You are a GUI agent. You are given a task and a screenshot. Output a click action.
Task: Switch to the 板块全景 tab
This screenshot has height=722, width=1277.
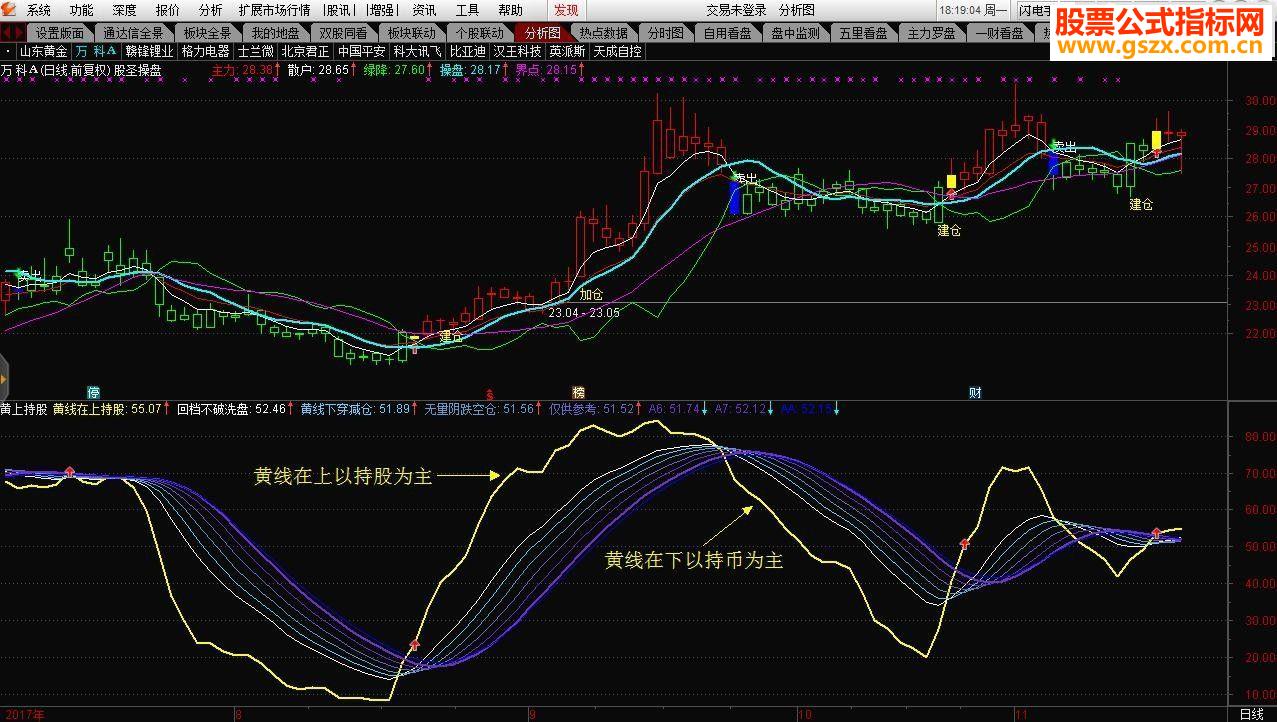(207, 32)
